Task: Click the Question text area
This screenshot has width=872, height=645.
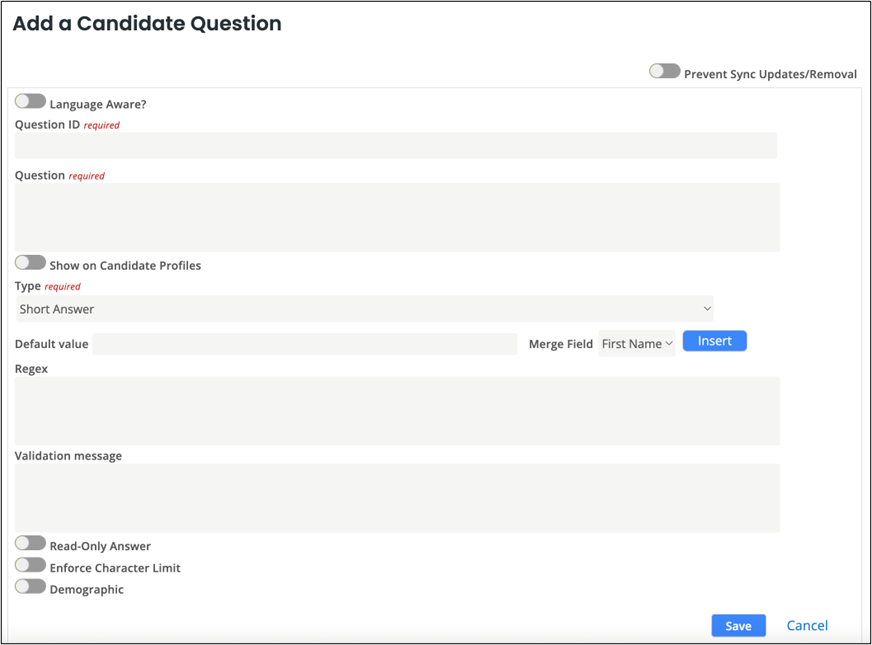Action: pyautogui.click(x=396, y=215)
